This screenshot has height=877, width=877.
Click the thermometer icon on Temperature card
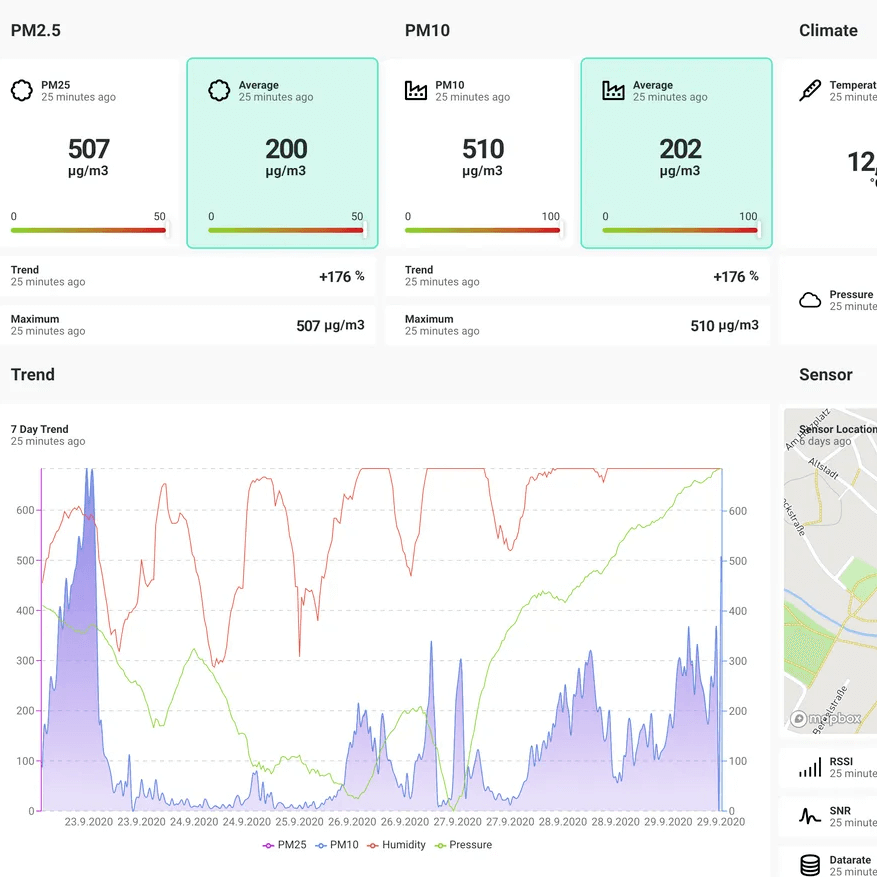(x=810, y=91)
